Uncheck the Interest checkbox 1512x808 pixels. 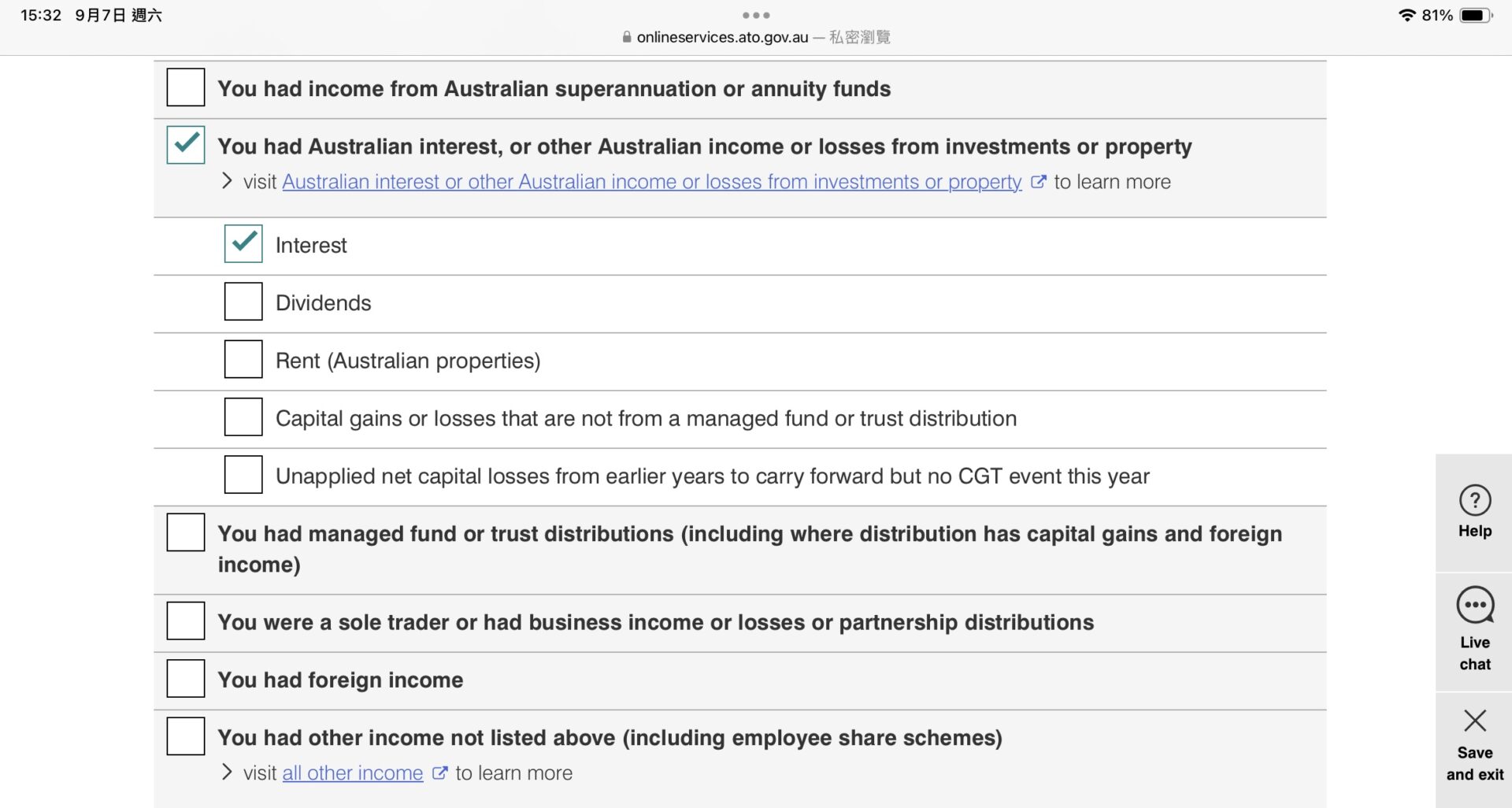click(x=243, y=244)
